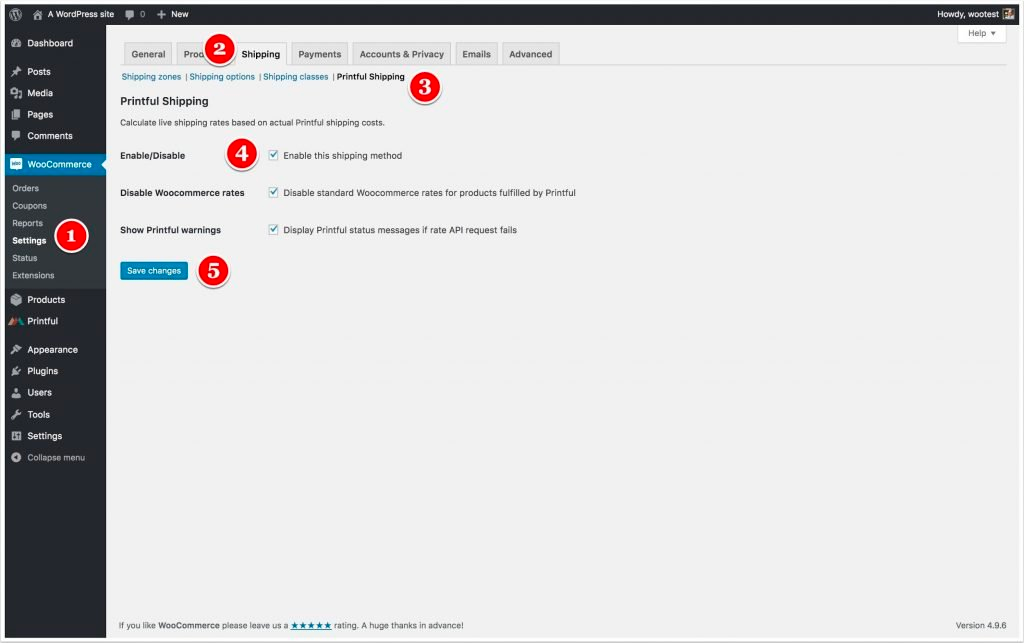Open the comments bubble icon in admin bar
This screenshot has width=1024, height=643.
(129, 14)
